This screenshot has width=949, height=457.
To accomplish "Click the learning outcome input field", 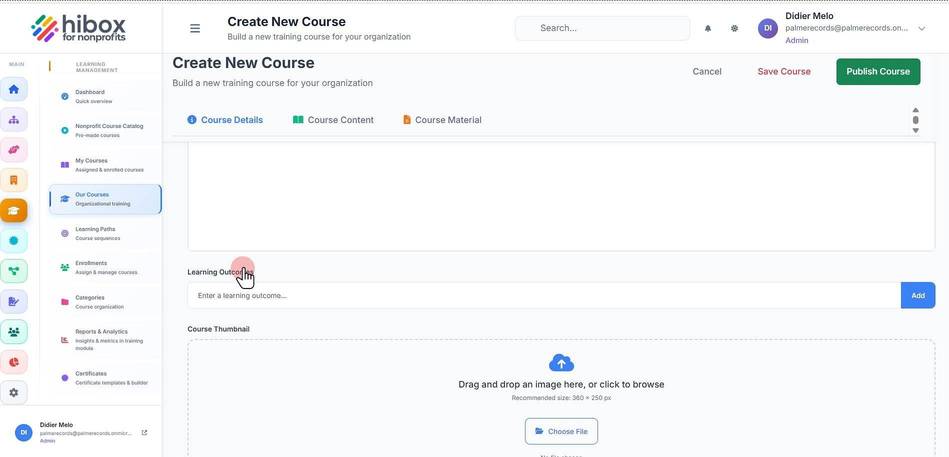I will [x=544, y=295].
